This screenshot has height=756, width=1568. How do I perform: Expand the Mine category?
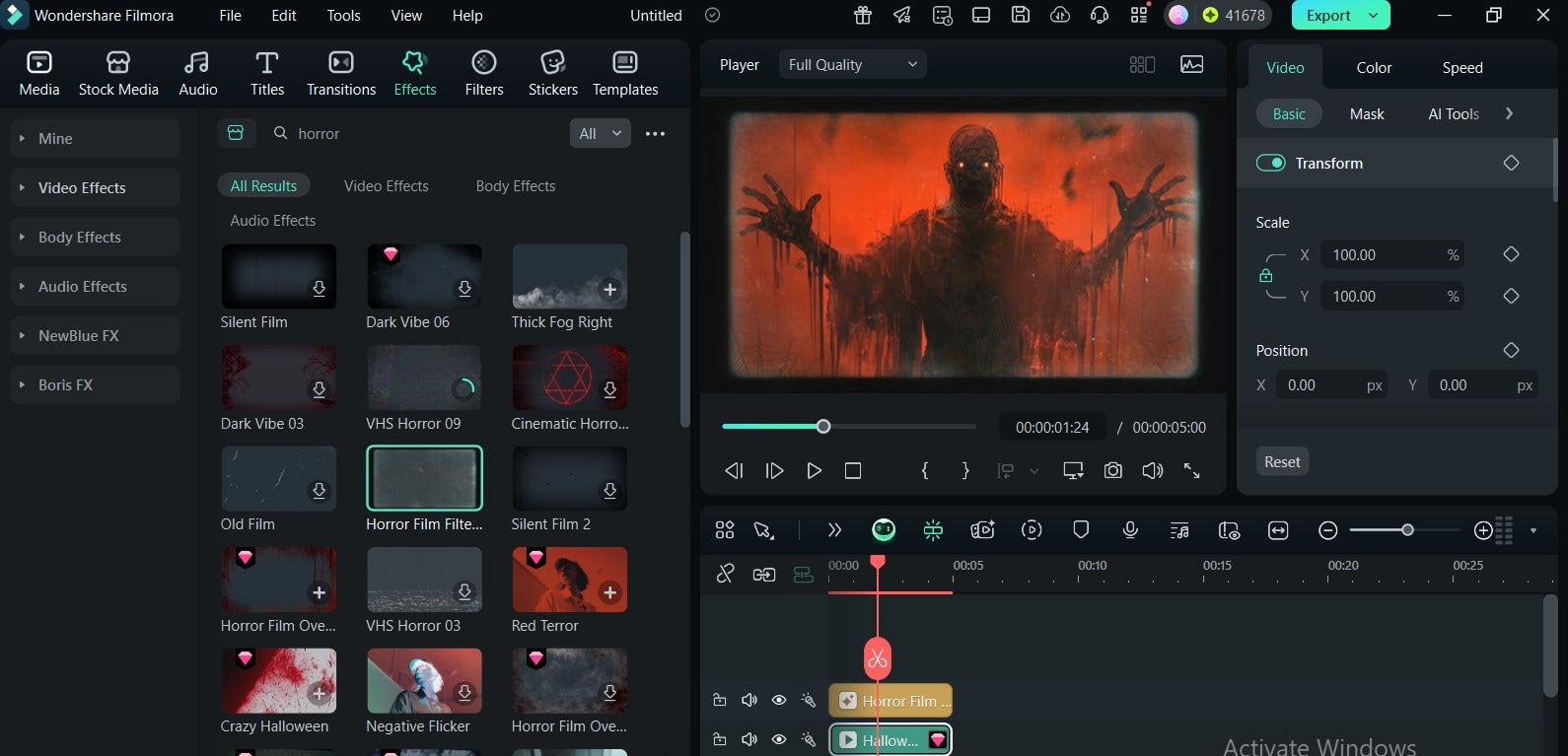tap(95, 138)
